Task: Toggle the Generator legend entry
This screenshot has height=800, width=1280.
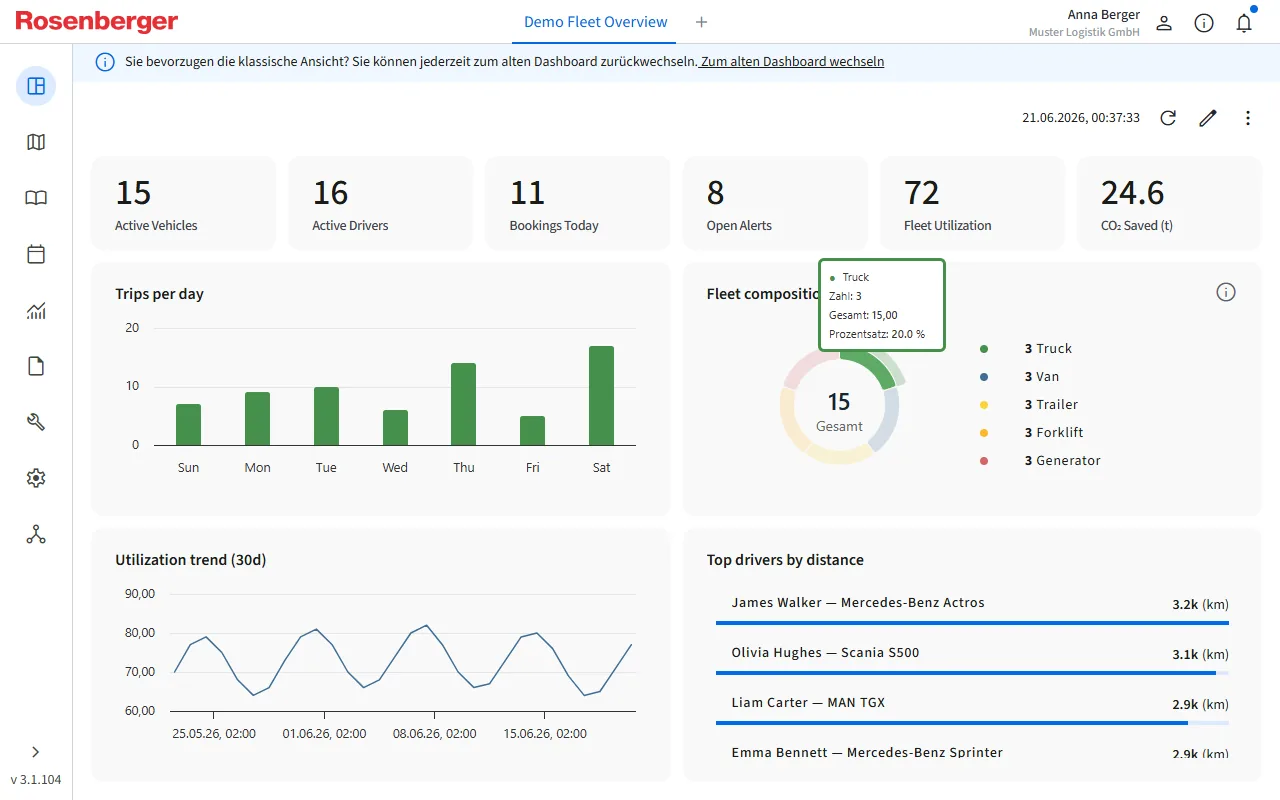Action: 1040,460
